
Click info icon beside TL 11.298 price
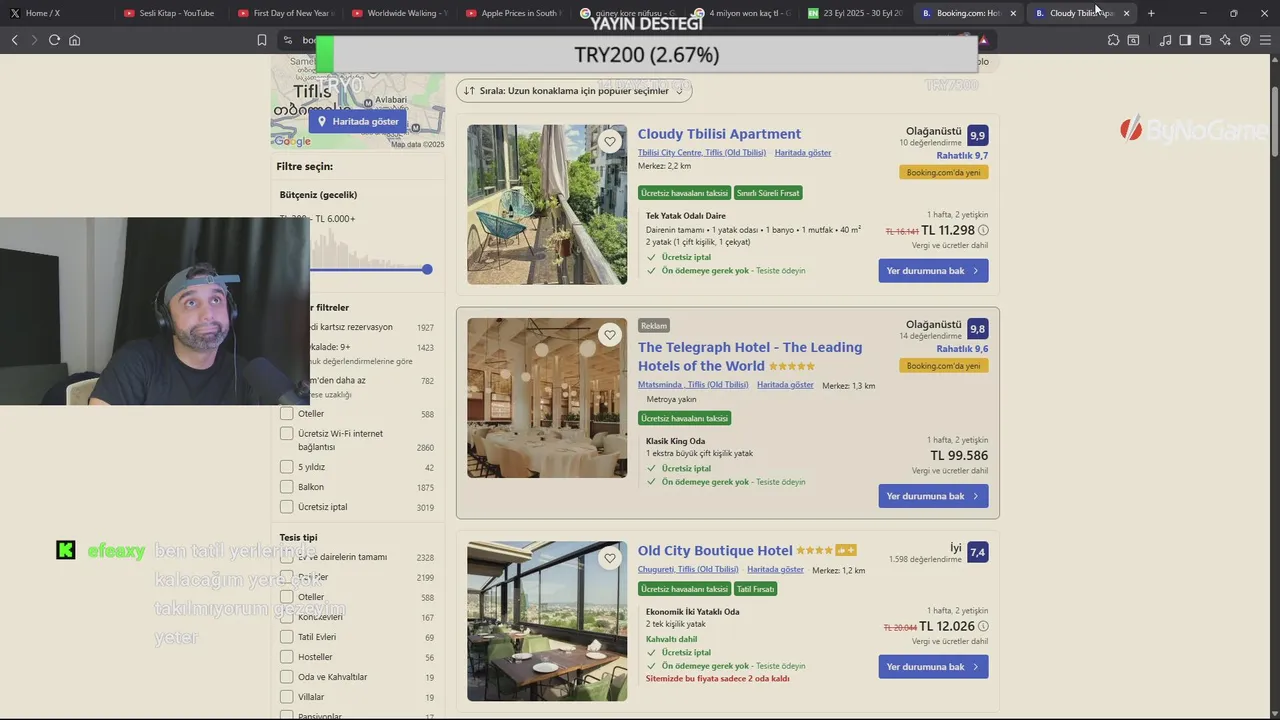(x=983, y=230)
